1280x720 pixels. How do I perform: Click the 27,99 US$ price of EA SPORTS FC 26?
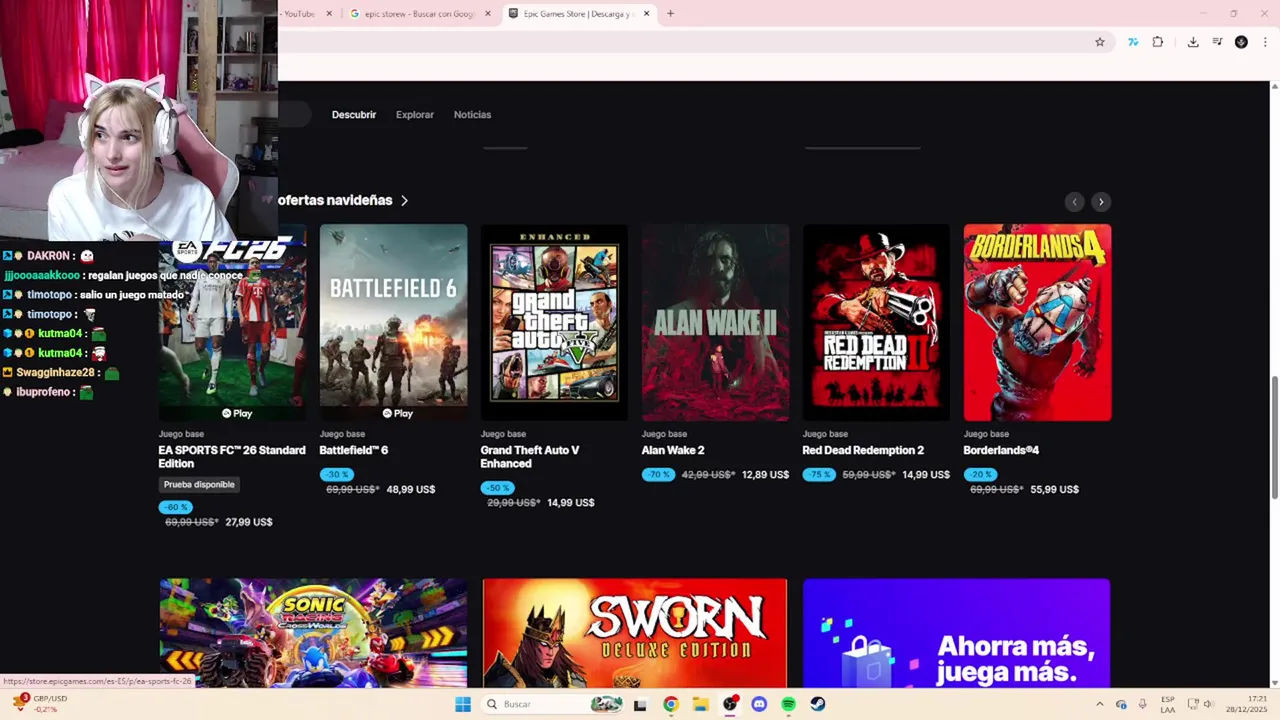pyautogui.click(x=248, y=522)
